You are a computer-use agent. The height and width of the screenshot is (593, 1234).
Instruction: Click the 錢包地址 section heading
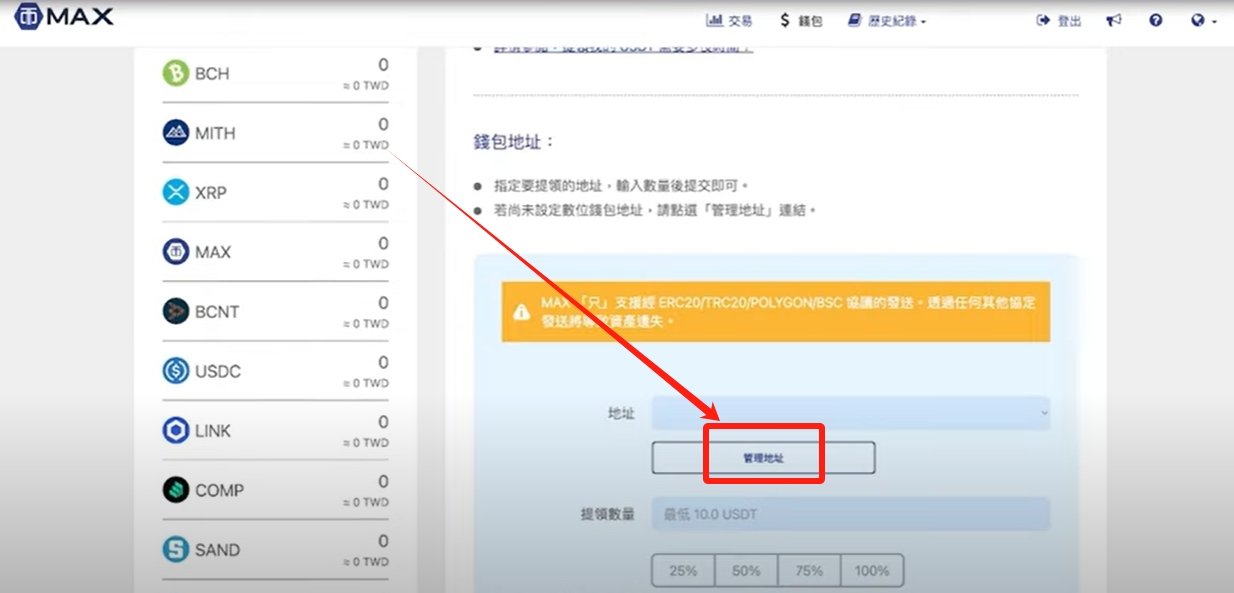514,143
